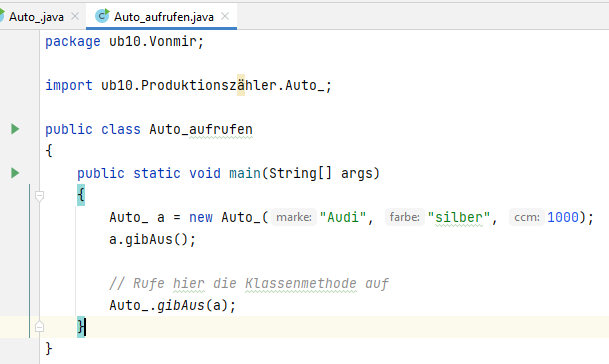609x364 pixels.
Task: Switch to the Auto_.java tab
Action: point(36,17)
